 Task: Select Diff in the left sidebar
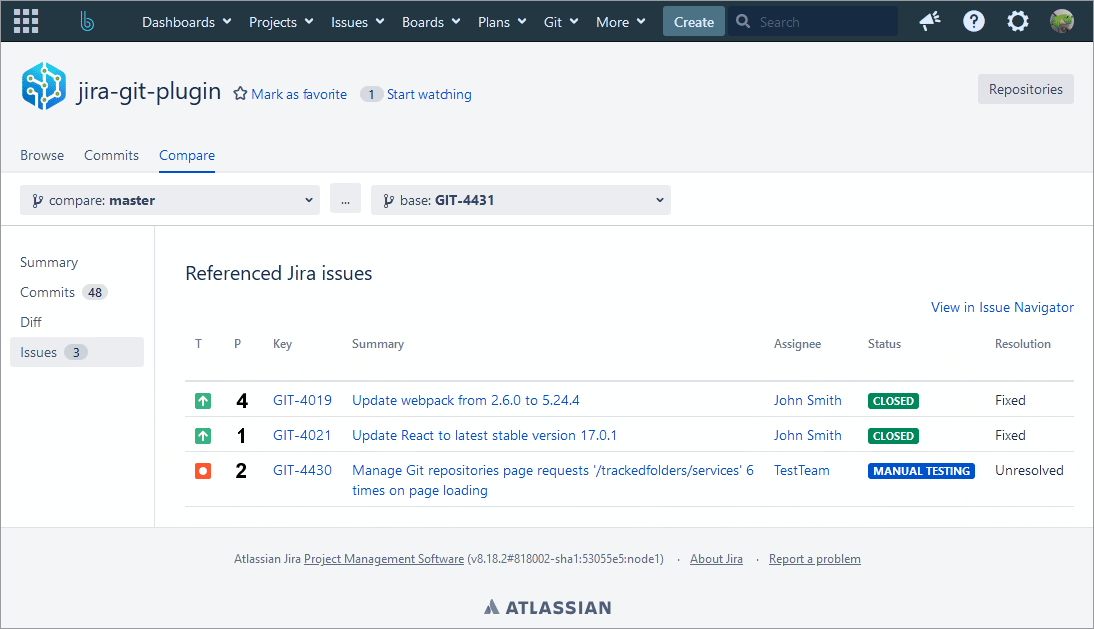pos(31,322)
